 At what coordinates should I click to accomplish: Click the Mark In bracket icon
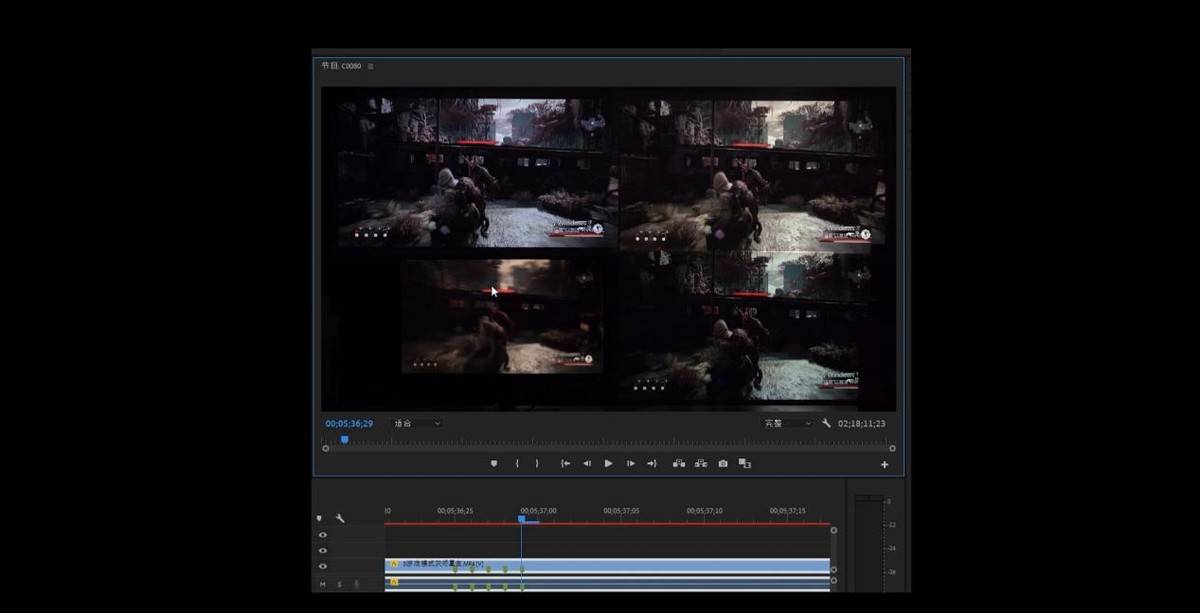pyautogui.click(x=517, y=463)
